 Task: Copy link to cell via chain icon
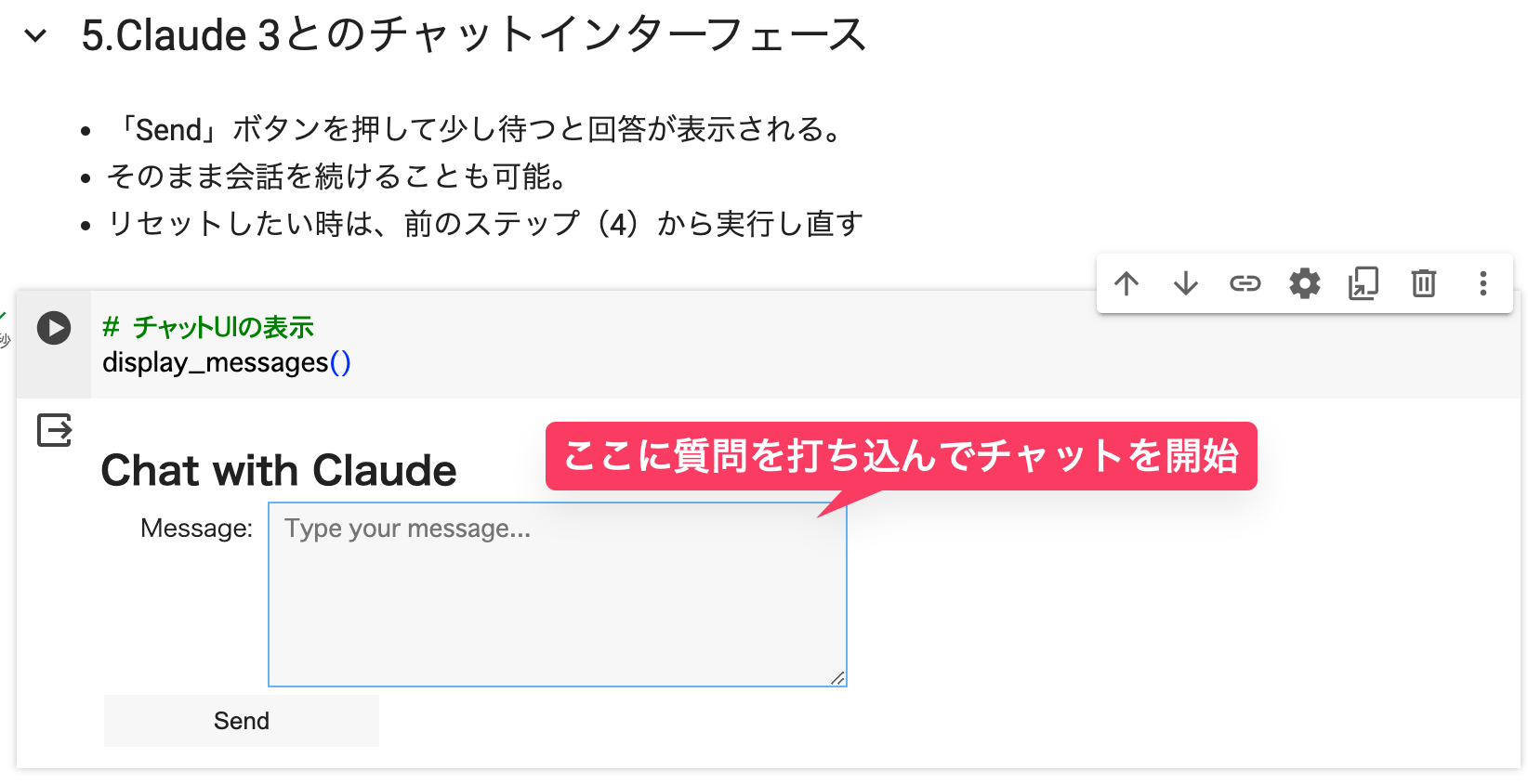pyautogui.click(x=1245, y=283)
